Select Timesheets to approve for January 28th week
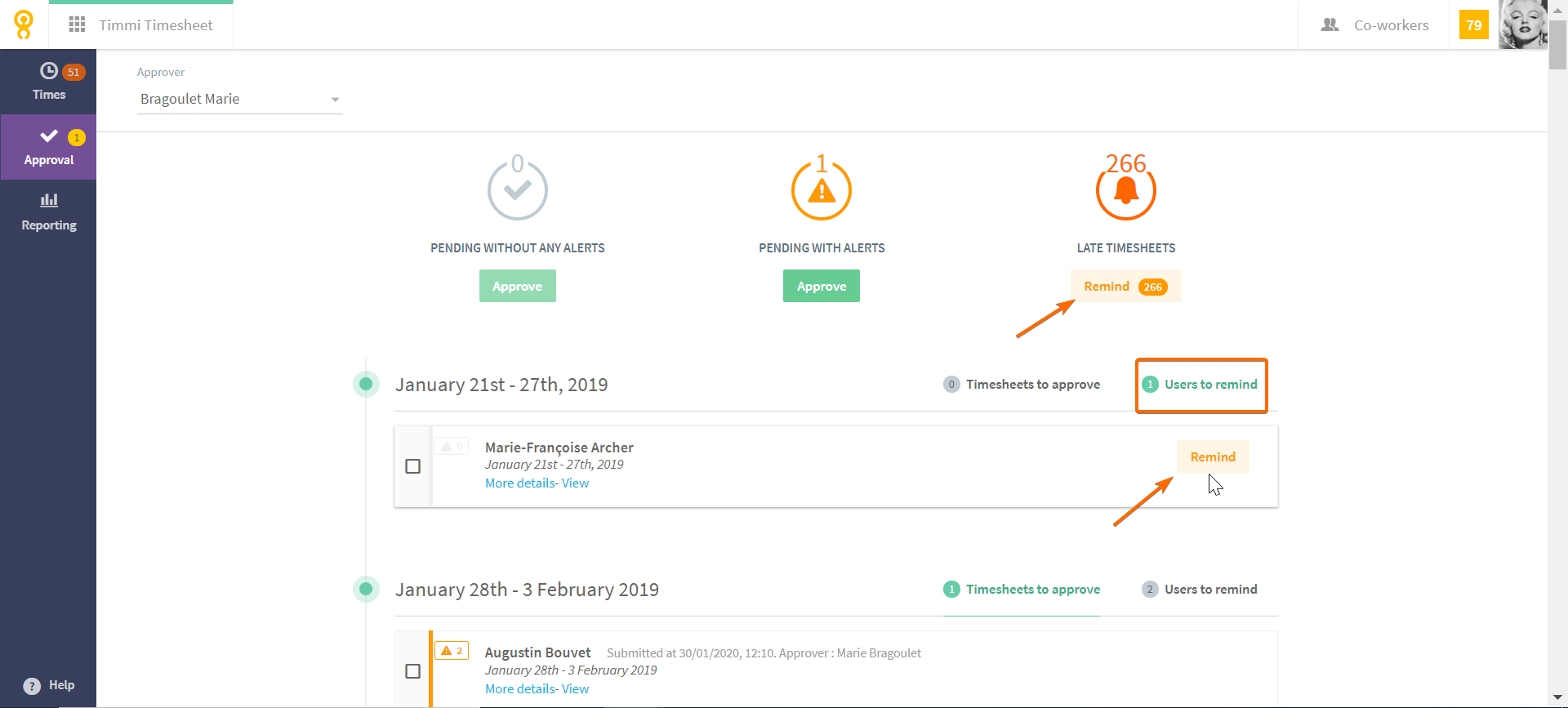Screen dimensions: 1568x708 [x=1022, y=590]
